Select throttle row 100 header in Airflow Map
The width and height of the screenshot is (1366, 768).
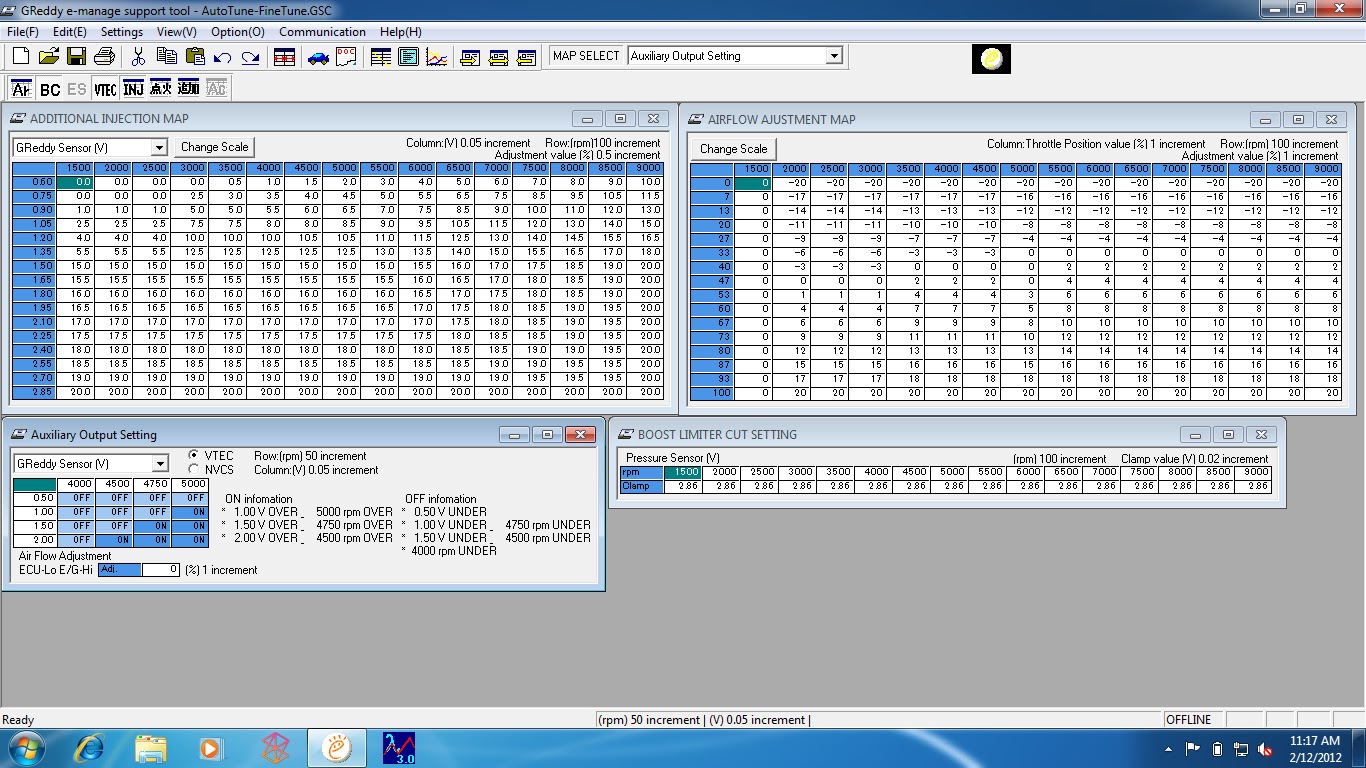pyautogui.click(x=712, y=393)
